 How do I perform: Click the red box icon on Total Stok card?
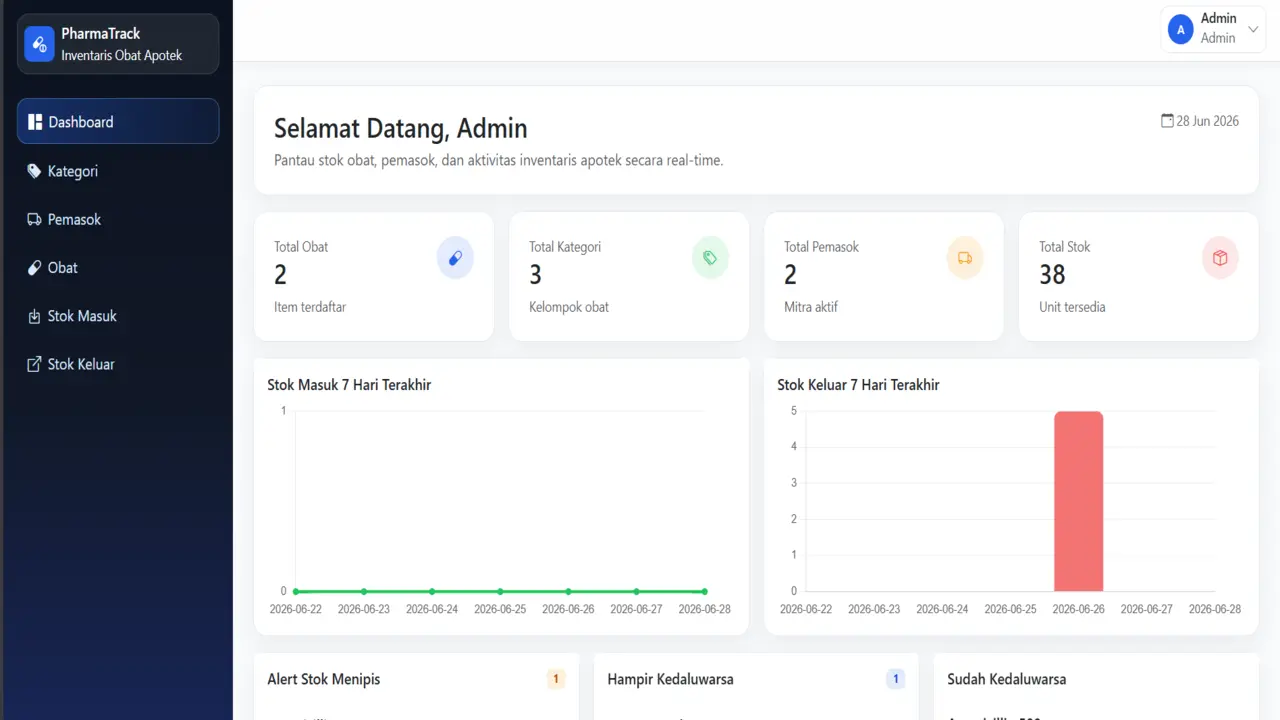pos(1220,258)
